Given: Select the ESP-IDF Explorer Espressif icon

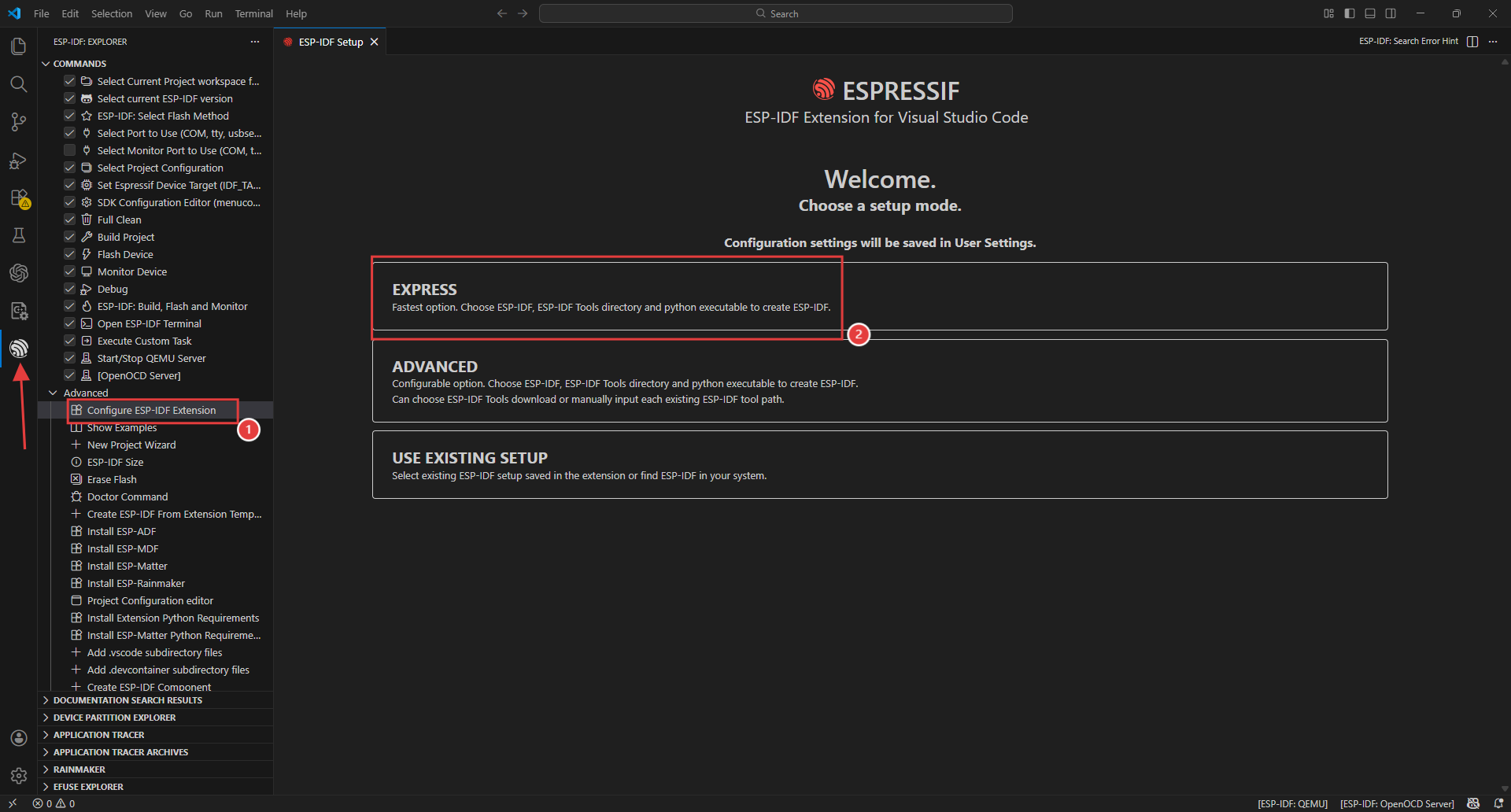Looking at the screenshot, I should pos(19,349).
